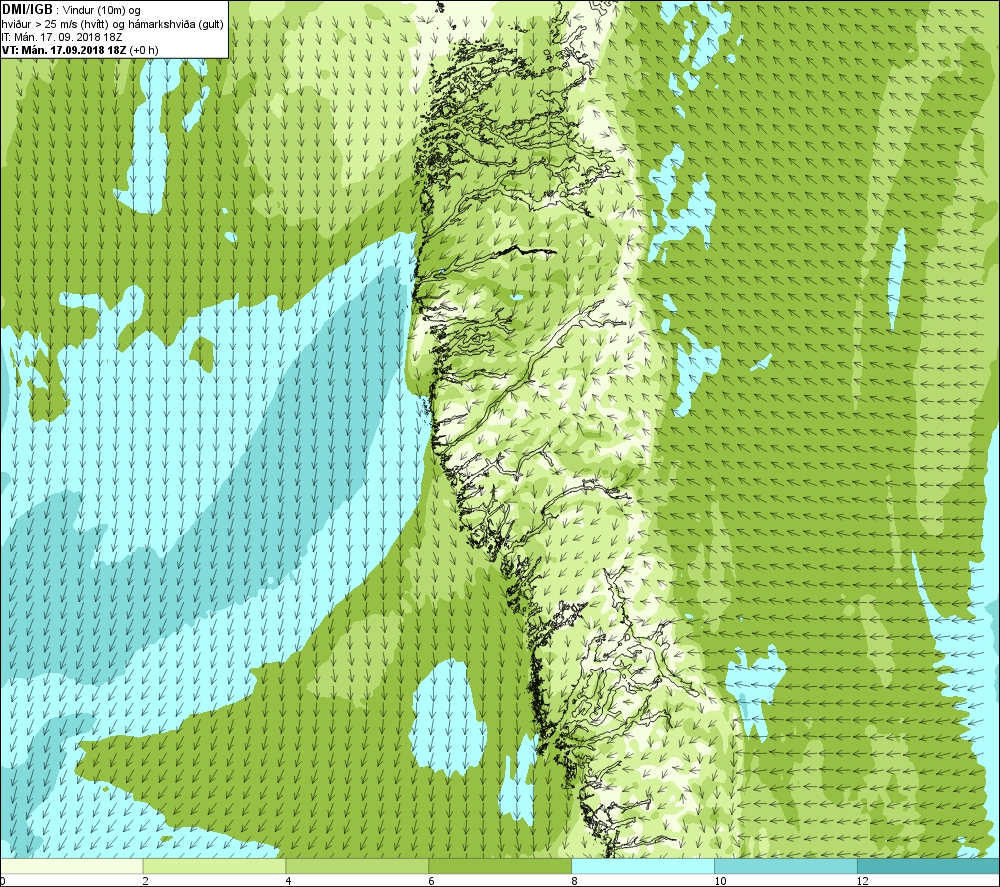Click the 12+ m/s dark teal swatch
This screenshot has height=887, width=1000.
pos(929,866)
